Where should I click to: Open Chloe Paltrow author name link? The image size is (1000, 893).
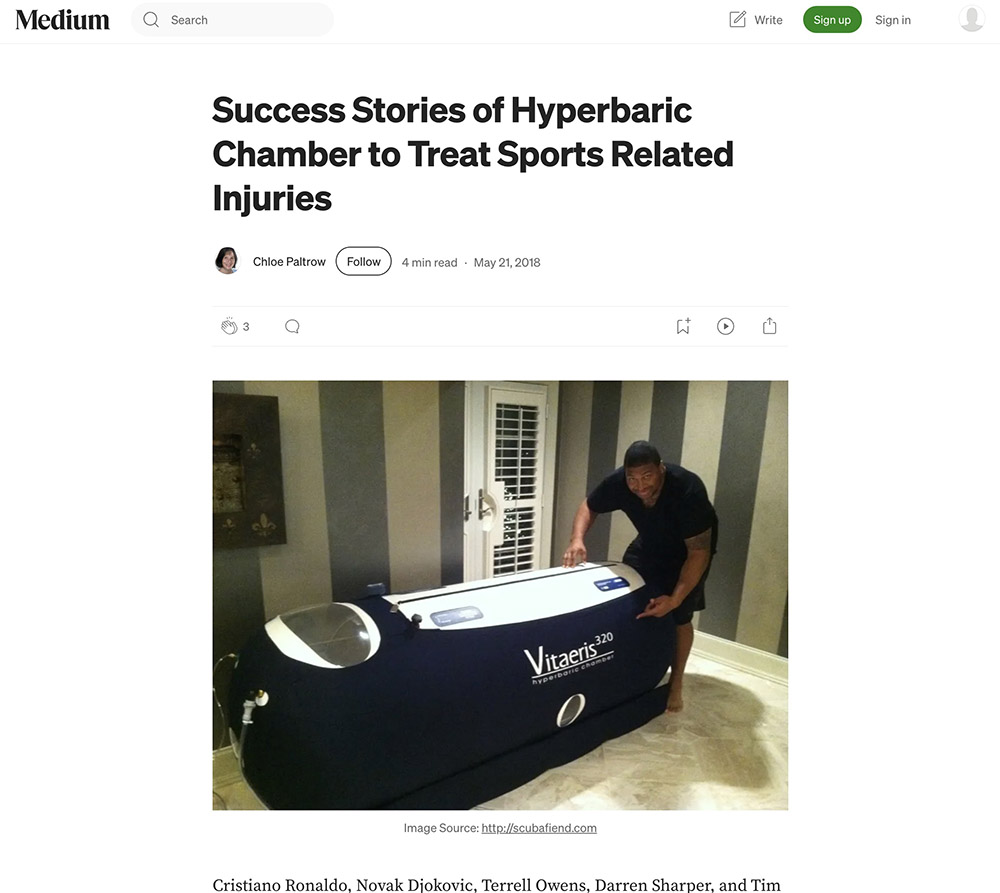[x=289, y=262]
